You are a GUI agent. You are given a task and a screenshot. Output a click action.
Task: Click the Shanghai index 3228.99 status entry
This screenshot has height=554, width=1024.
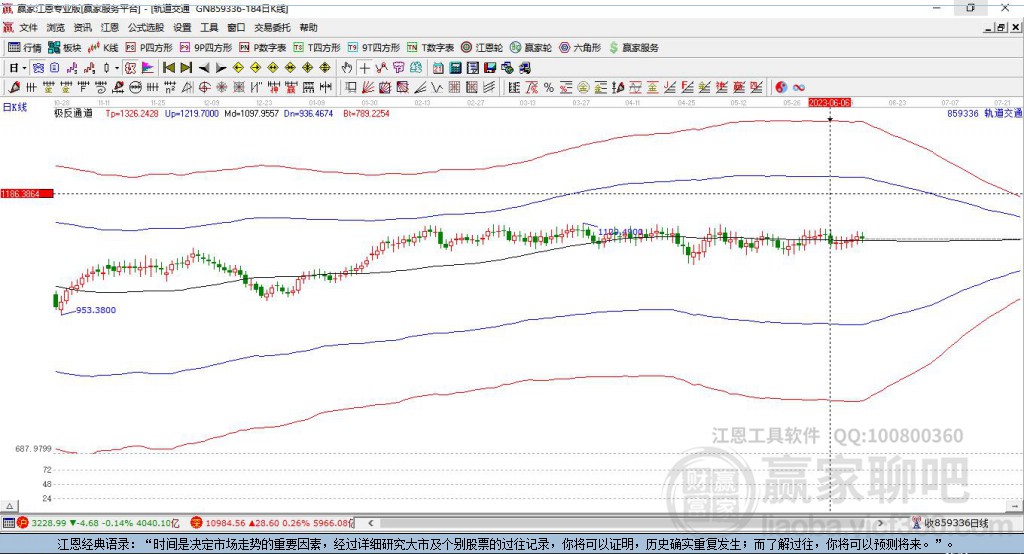(x=98, y=523)
